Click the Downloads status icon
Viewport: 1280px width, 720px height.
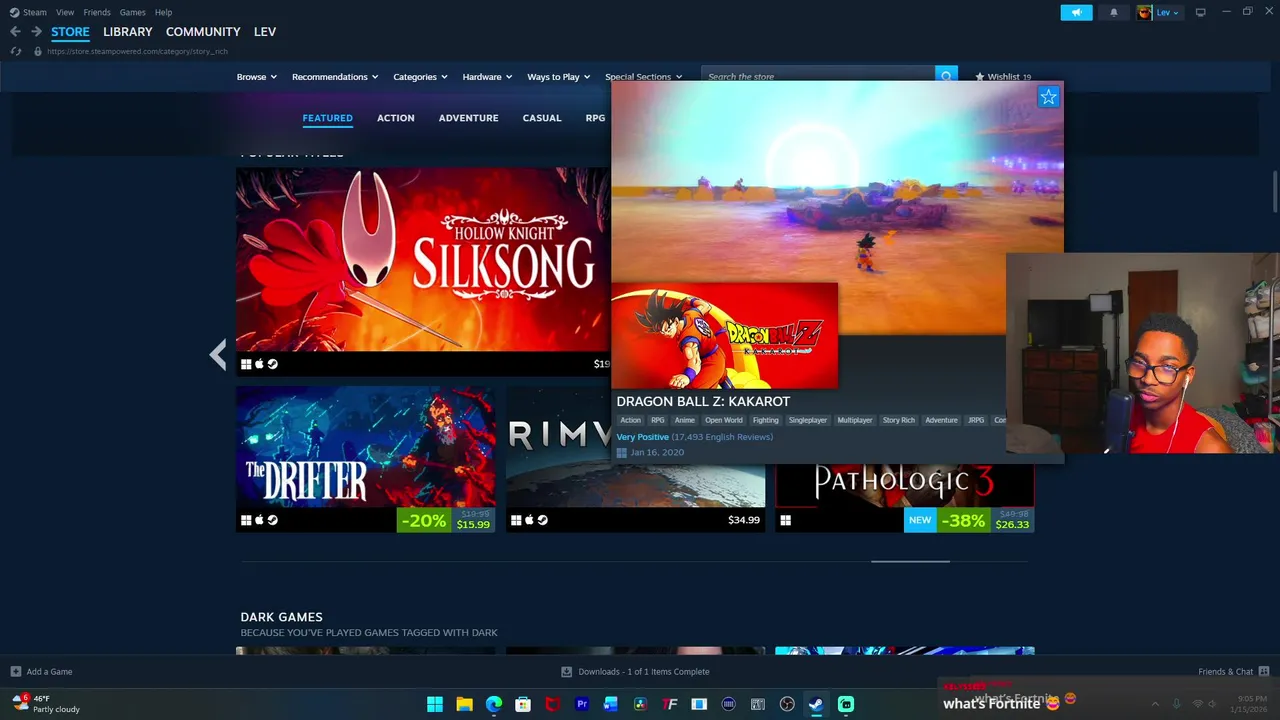pos(566,672)
